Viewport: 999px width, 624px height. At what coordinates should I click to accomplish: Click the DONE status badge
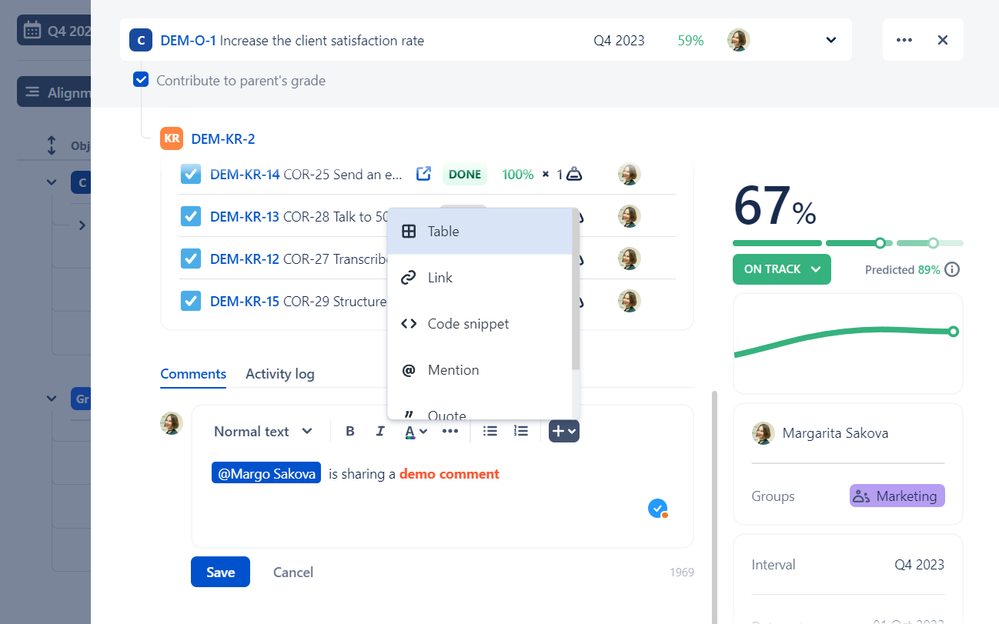(x=464, y=174)
